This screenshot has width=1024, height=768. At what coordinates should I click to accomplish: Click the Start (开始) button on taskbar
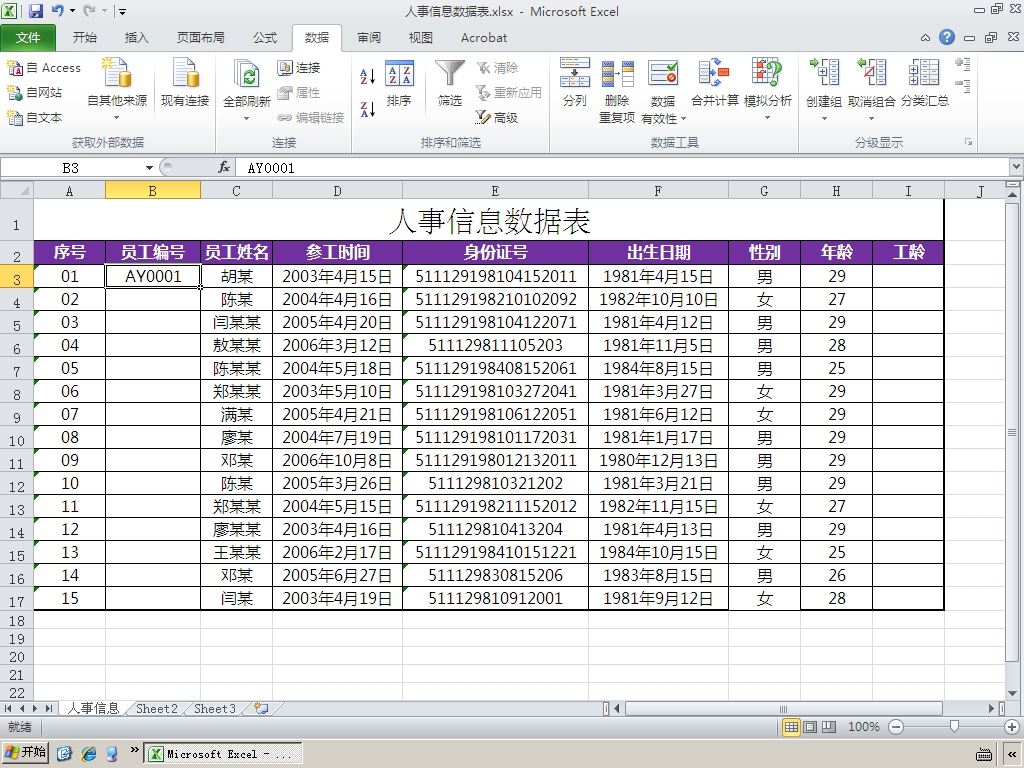(x=25, y=753)
